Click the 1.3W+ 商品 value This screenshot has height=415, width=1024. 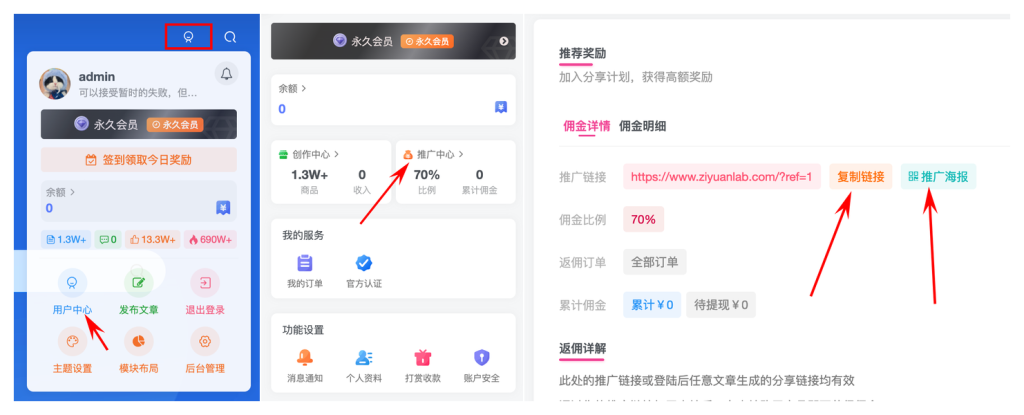coord(310,175)
